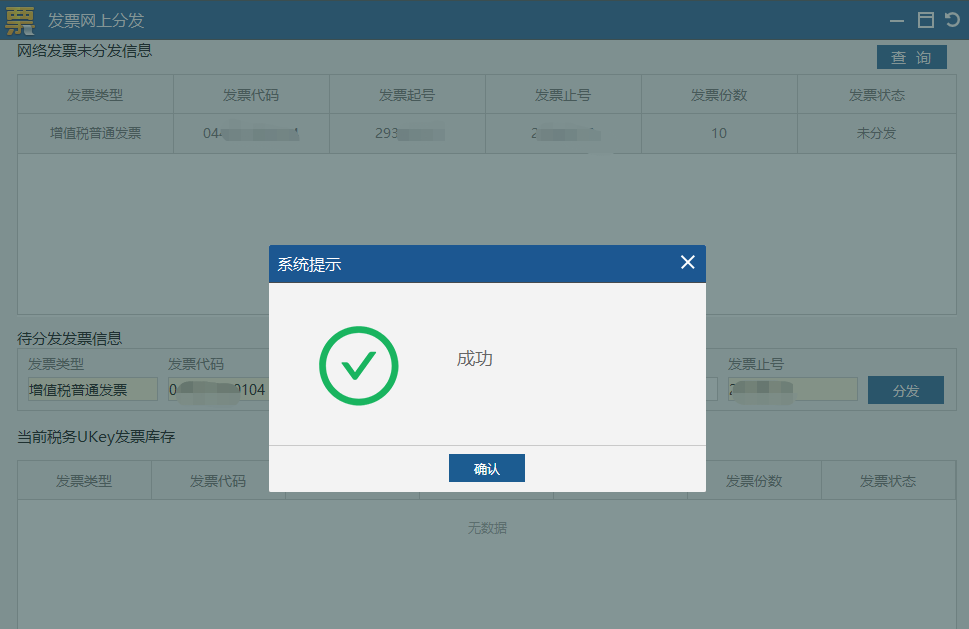Click the 系统提示 dialog title
Image resolution: width=969 pixels, height=629 pixels.
[309, 264]
